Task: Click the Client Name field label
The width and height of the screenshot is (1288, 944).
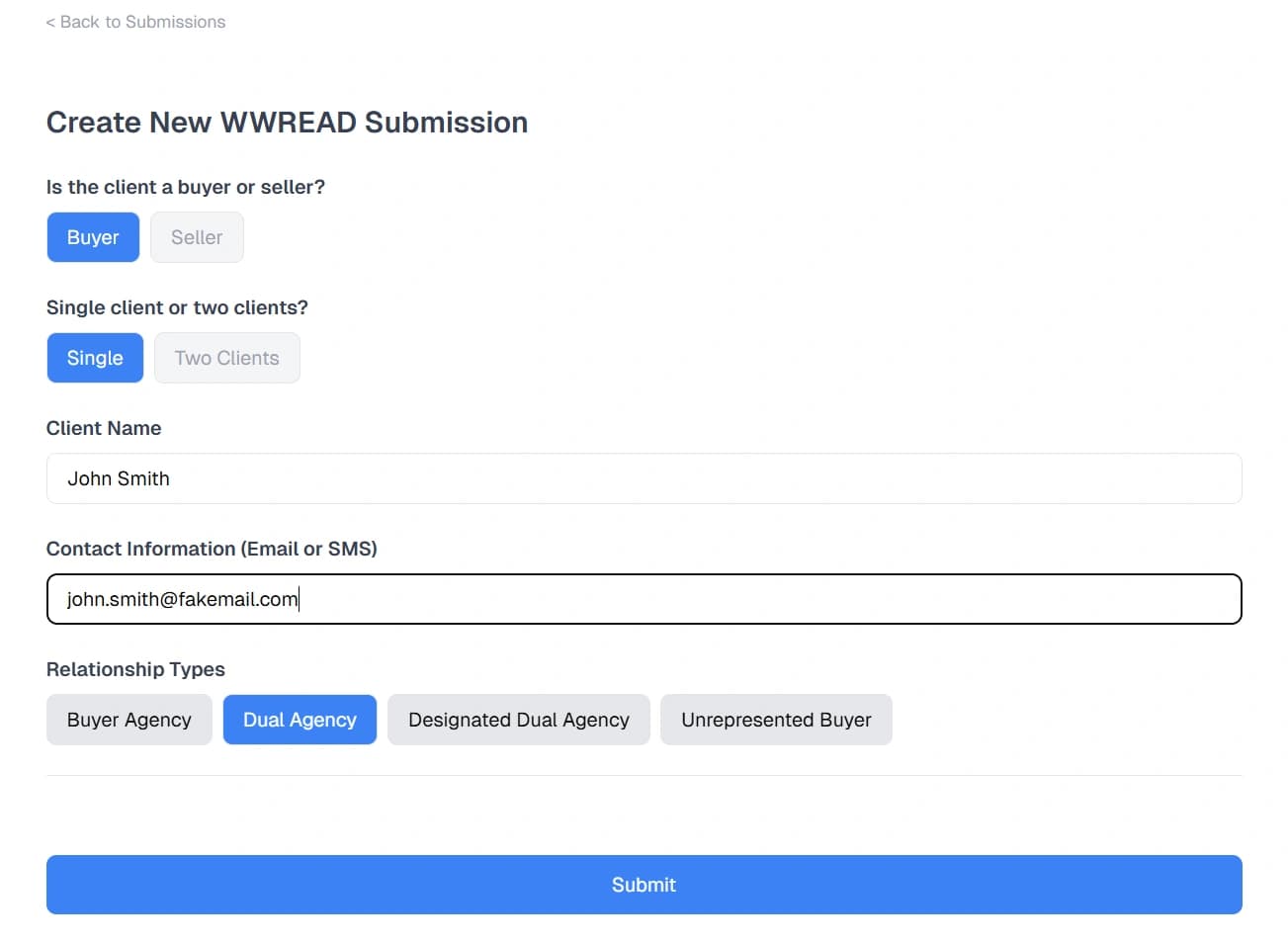Action: (104, 428)
